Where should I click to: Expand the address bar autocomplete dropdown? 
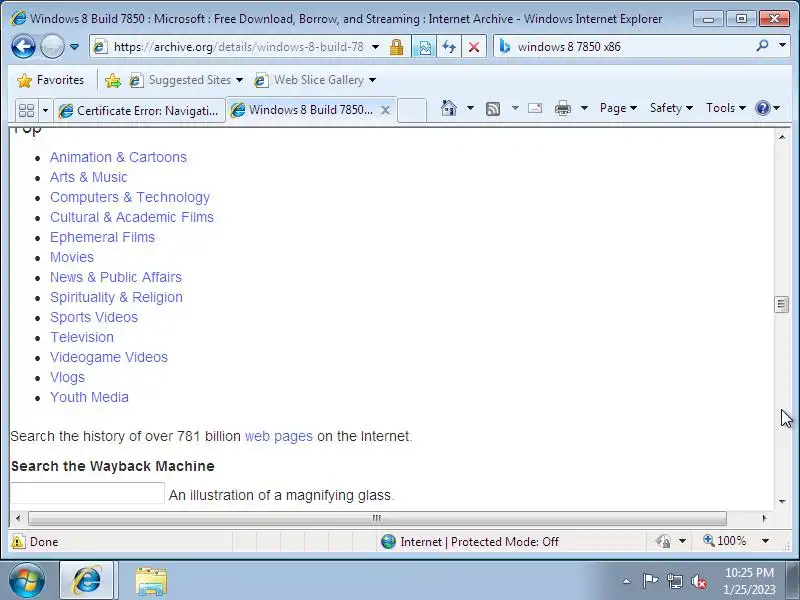click(x=376, y=47)
